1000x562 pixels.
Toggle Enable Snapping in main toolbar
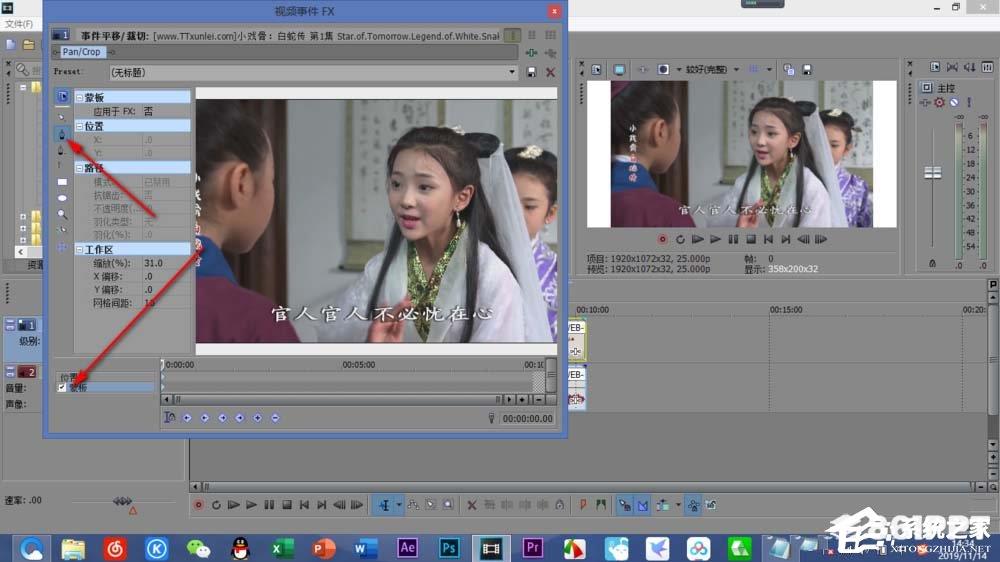tap(624, 505)
